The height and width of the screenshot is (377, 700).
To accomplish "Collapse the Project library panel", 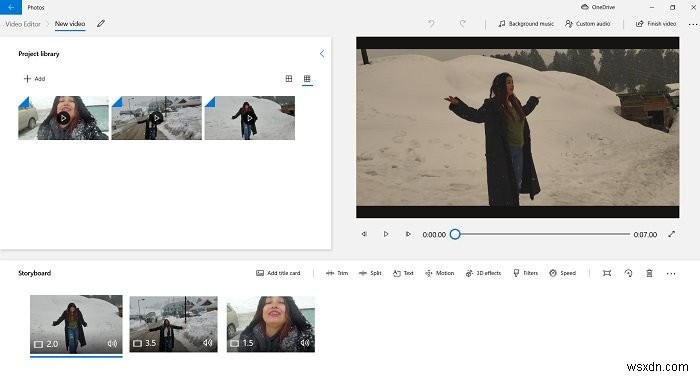I will [322, 54].
